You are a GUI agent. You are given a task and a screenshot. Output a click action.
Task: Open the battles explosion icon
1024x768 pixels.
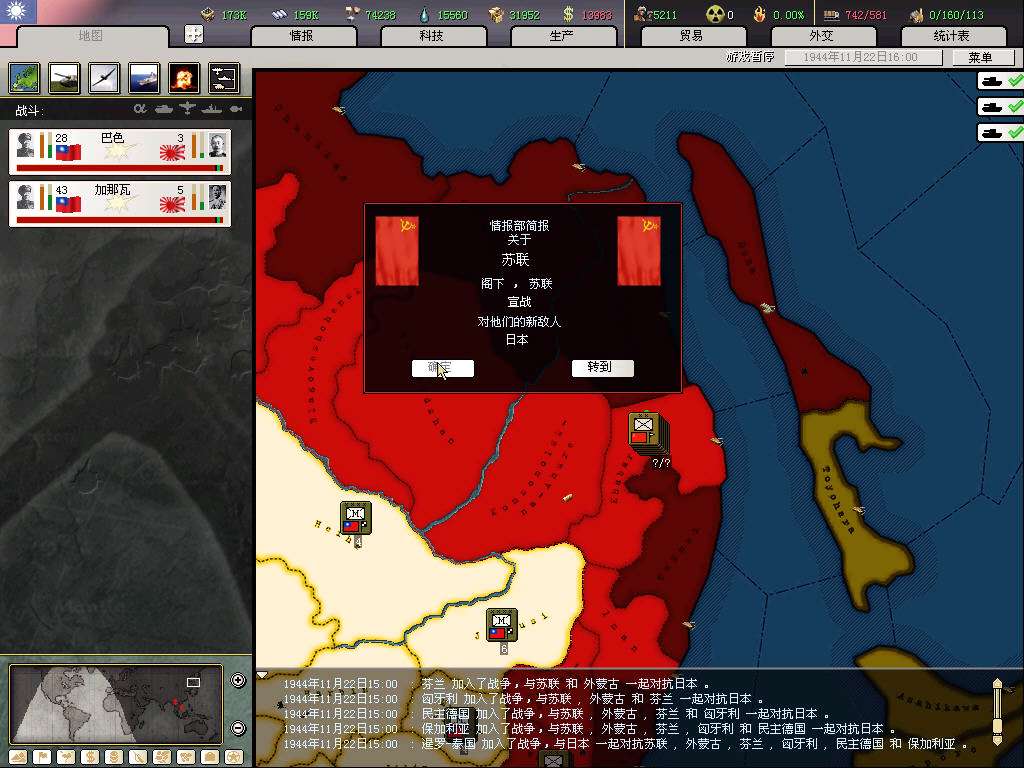(x=184, y=78)
